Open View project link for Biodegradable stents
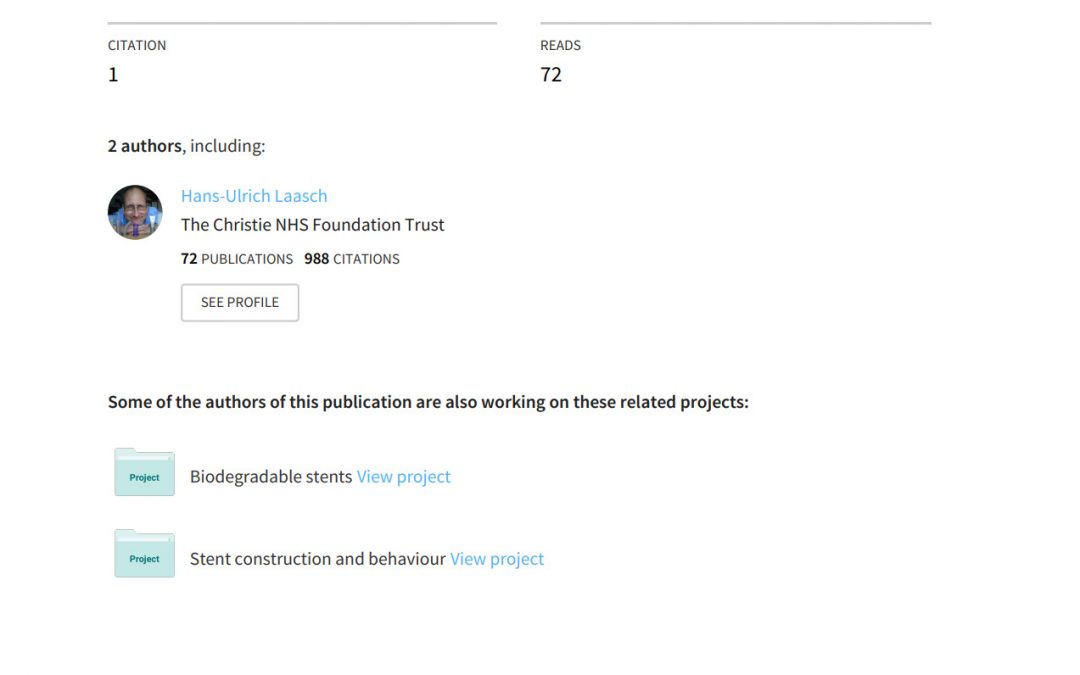This screenshot has width=1080, height=675. tap(404, 477)
